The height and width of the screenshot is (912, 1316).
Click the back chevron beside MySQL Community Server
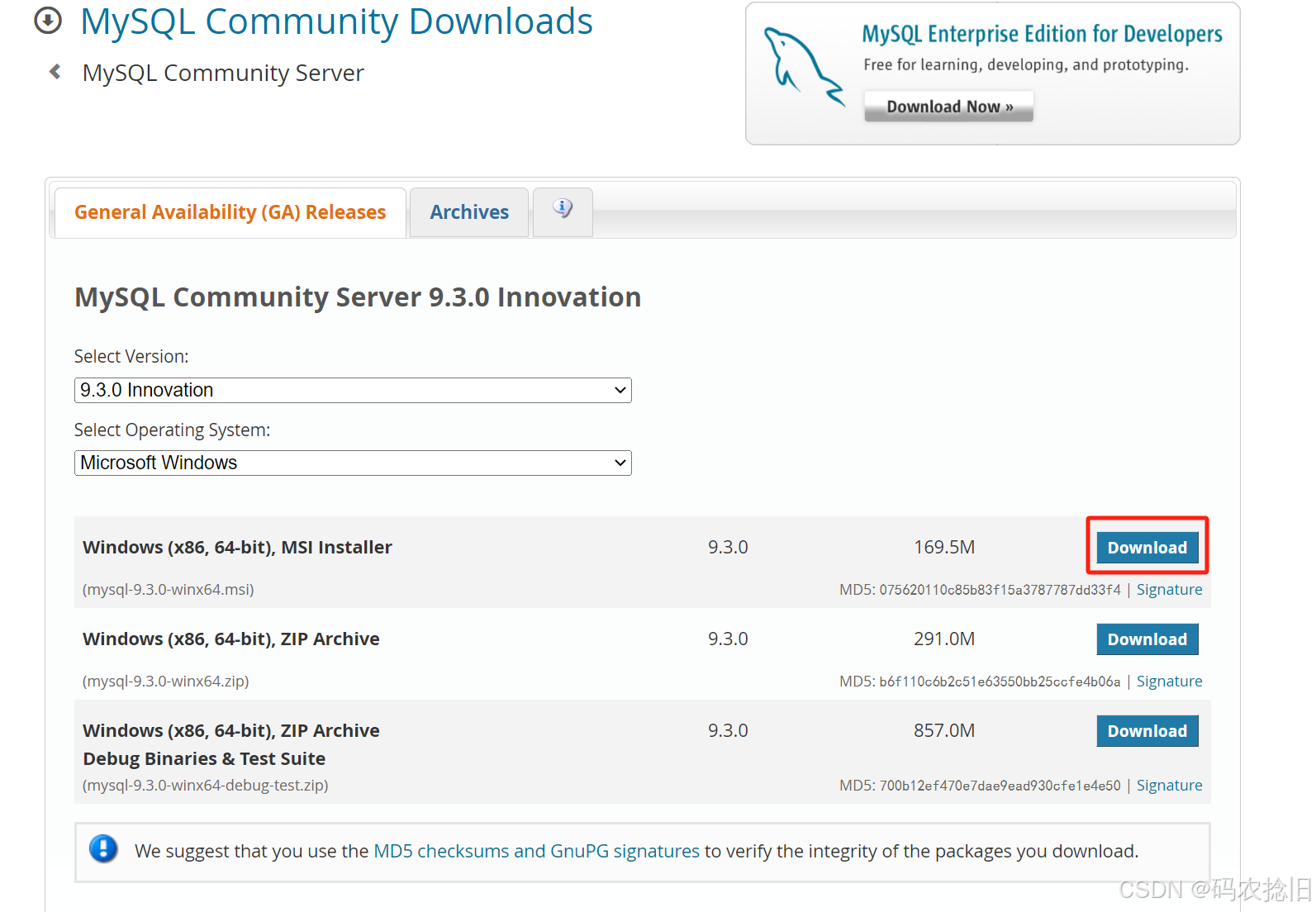point(55,72)
